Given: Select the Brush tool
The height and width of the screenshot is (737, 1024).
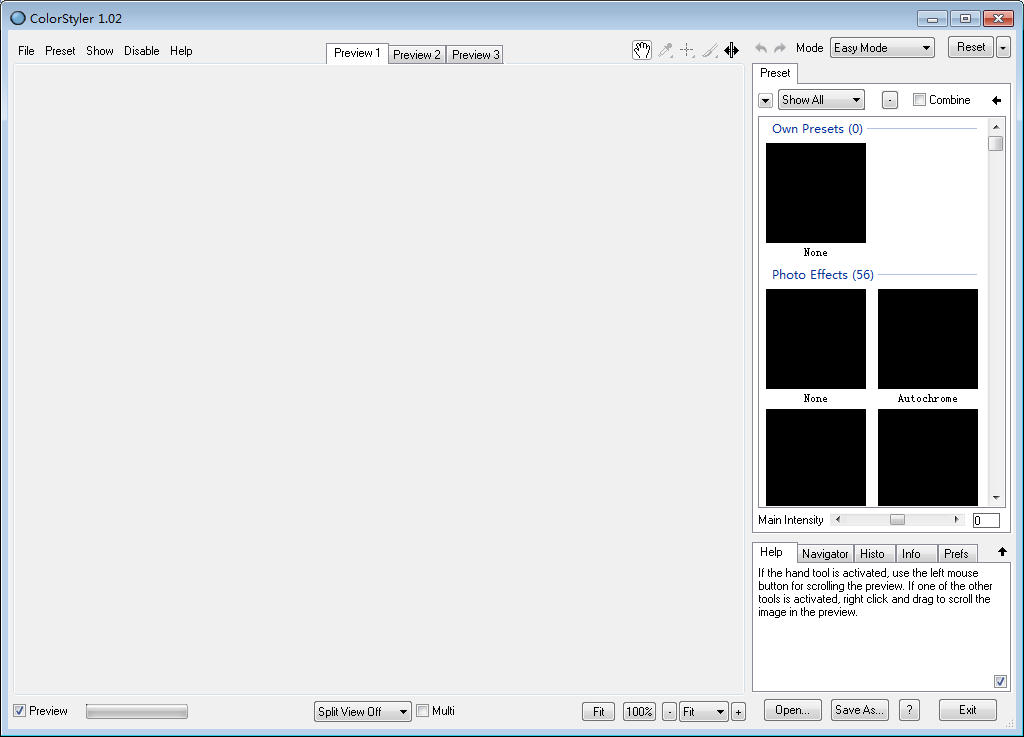Looking at the screenshot, I should 710,50.
